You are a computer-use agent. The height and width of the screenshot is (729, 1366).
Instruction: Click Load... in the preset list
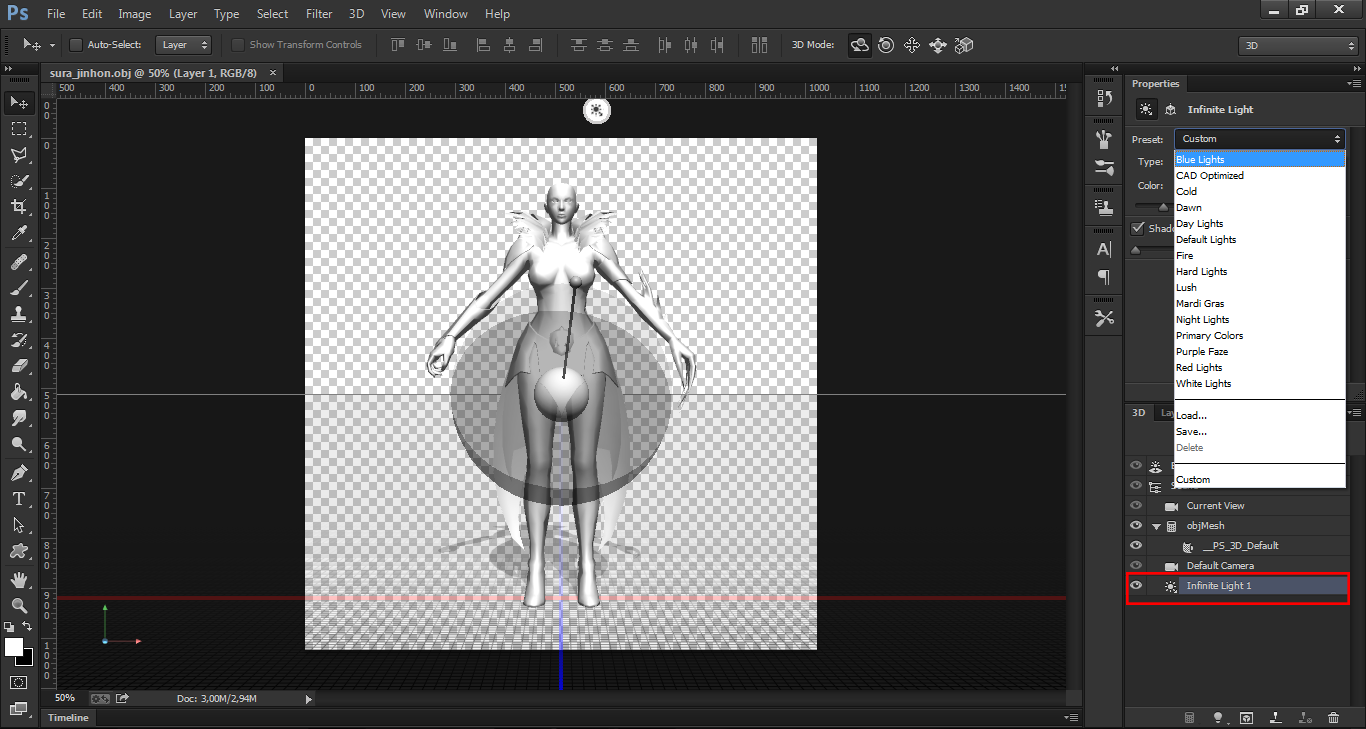[x=1260, y=416]
